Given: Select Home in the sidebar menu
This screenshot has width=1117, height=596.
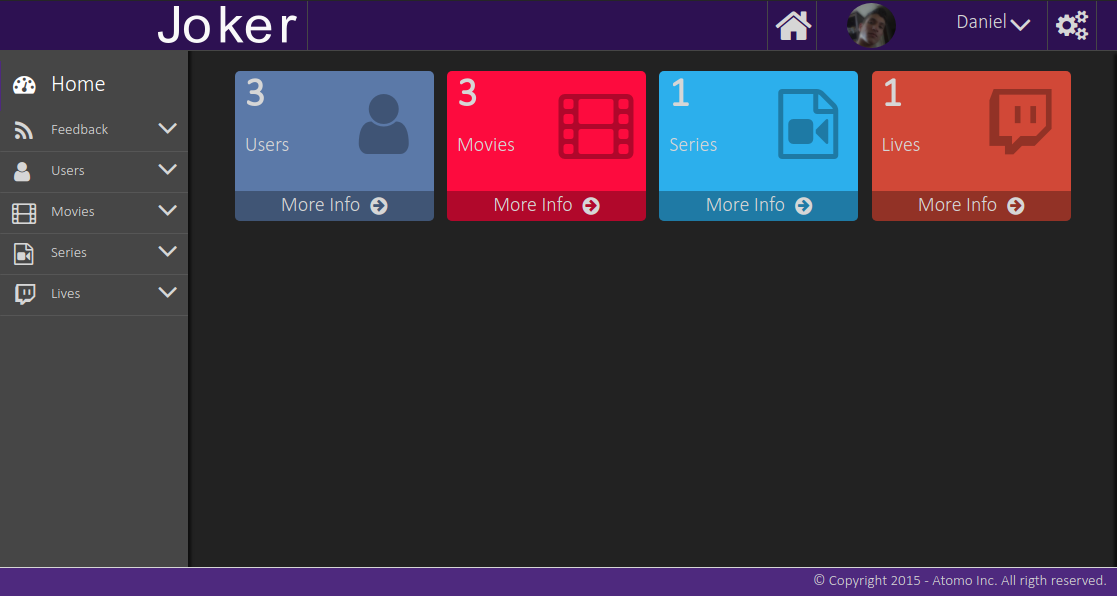Looking at the screenshot, I should pyautogui.click(x=78, y=84).
